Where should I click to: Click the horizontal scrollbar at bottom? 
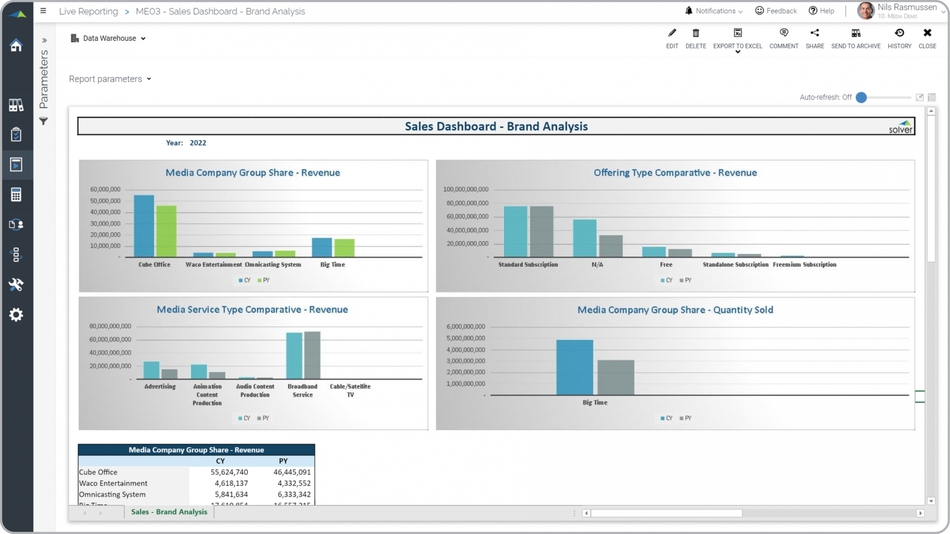(666, 513)
